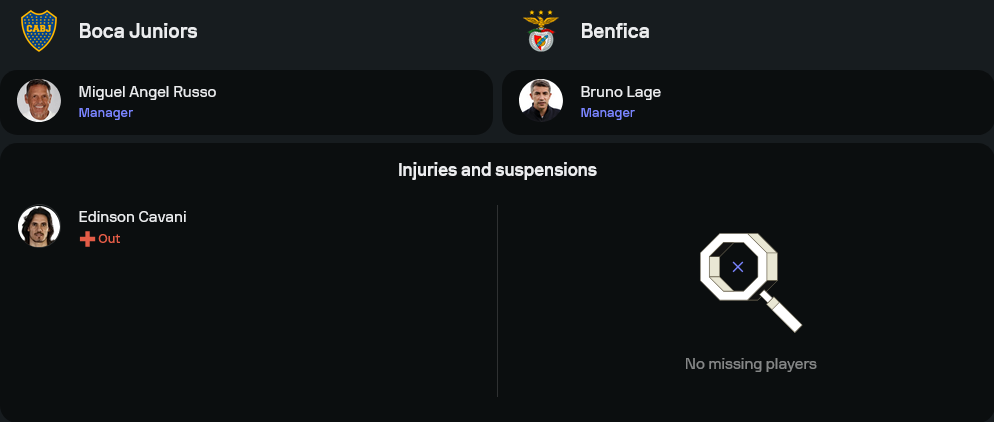Open the Boca Juniors team name

pos(138,31)
